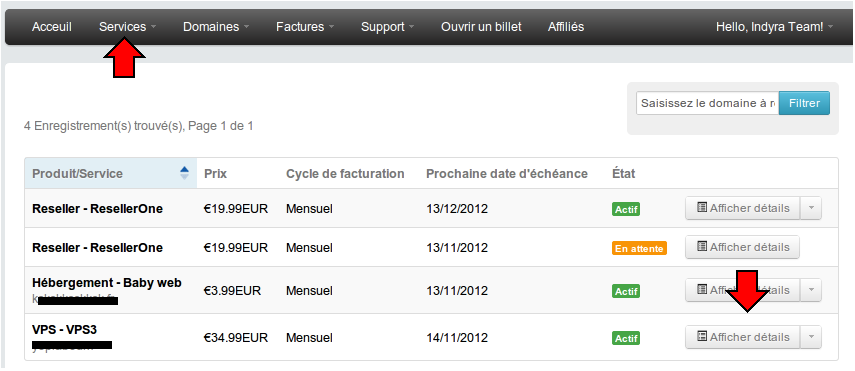
Task: Expand the Domaines menu
Action: [216, 27]
